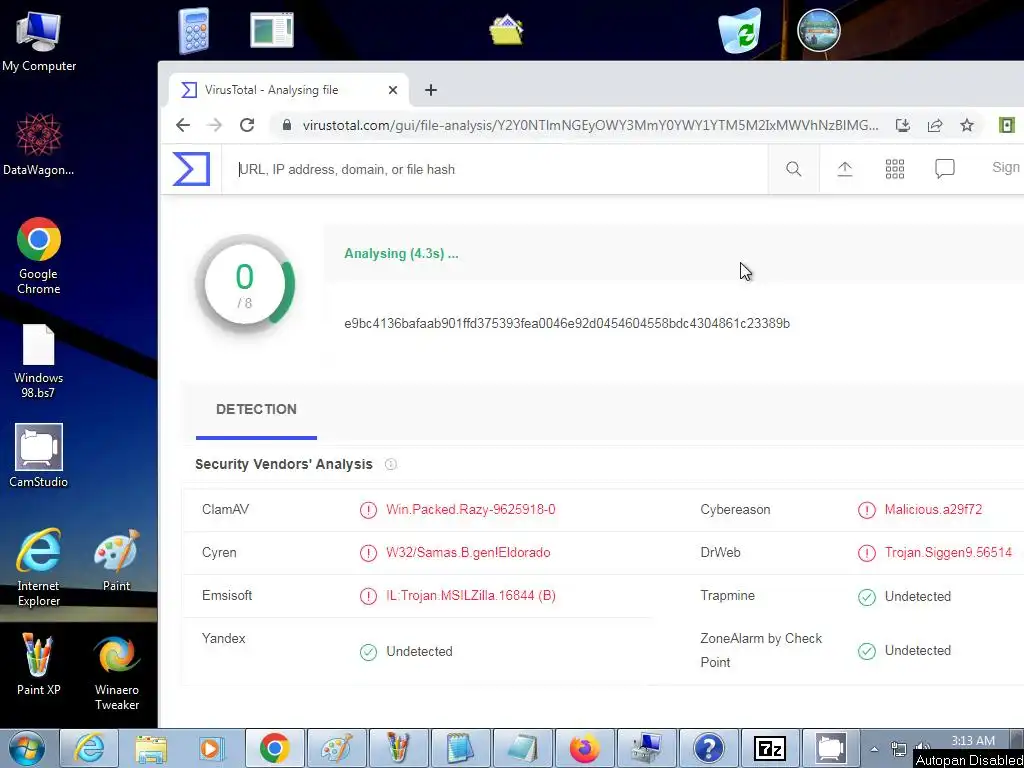Open Paint XP desktop icon
This screenshot has height=768, width=1024.
[x=39, y=664]
